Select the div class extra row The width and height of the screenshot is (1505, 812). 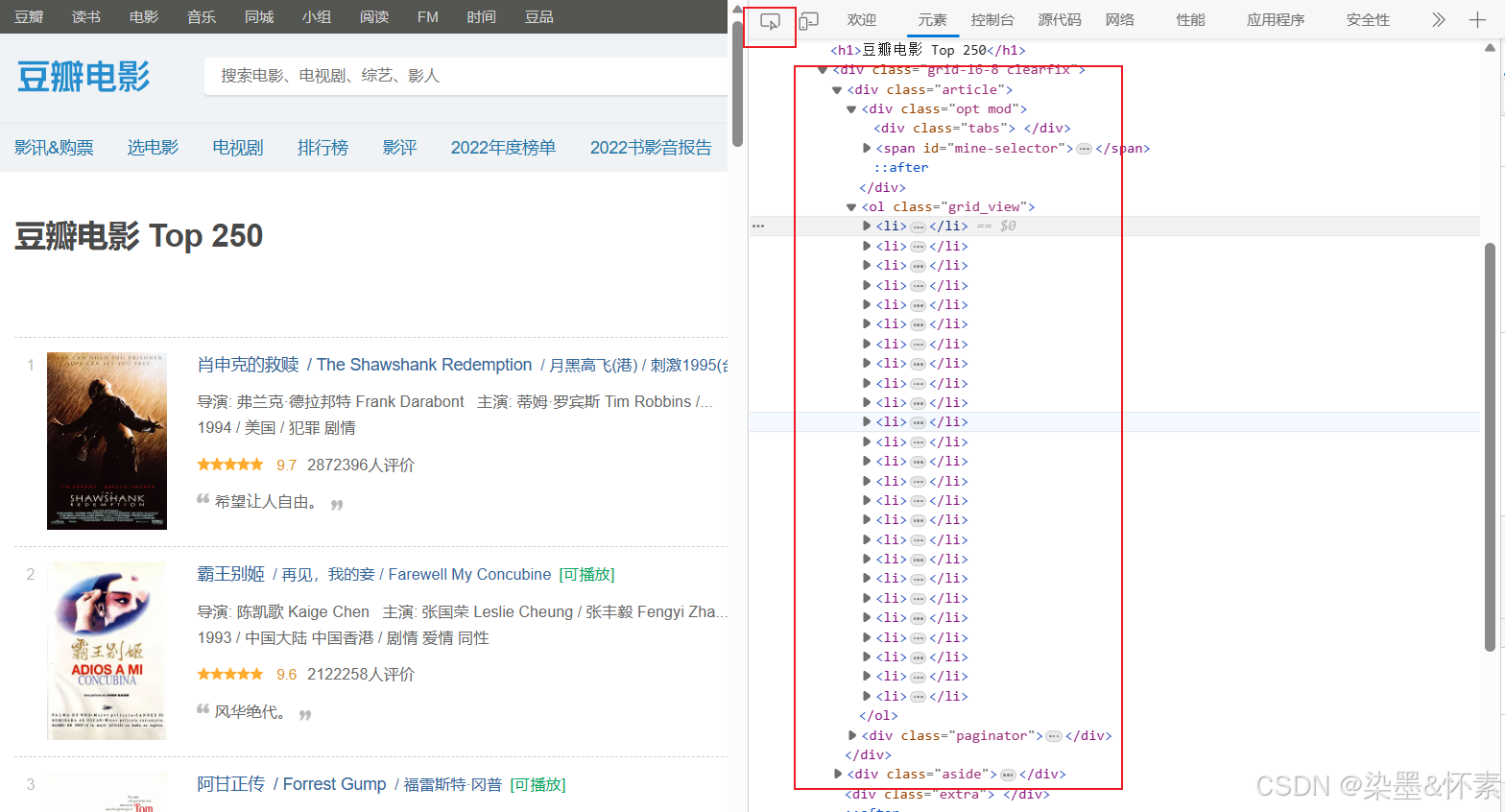[x=947, y=794]
